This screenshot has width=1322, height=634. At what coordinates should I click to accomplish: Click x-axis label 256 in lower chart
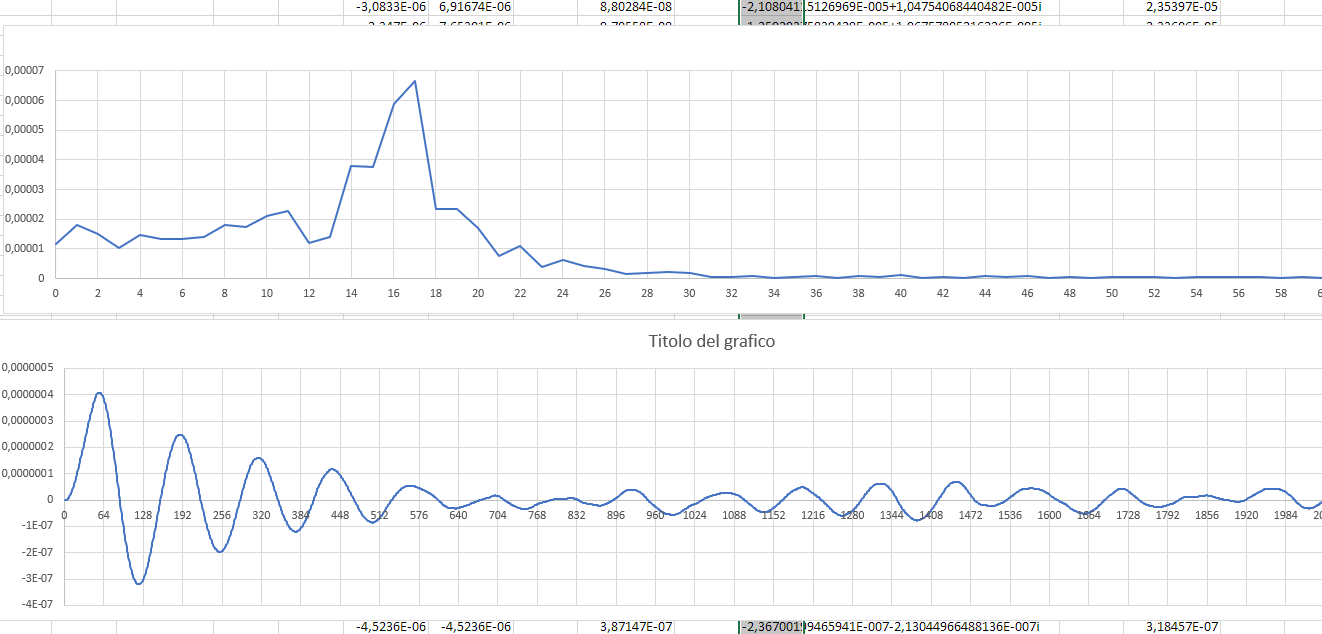pos(221,514)
